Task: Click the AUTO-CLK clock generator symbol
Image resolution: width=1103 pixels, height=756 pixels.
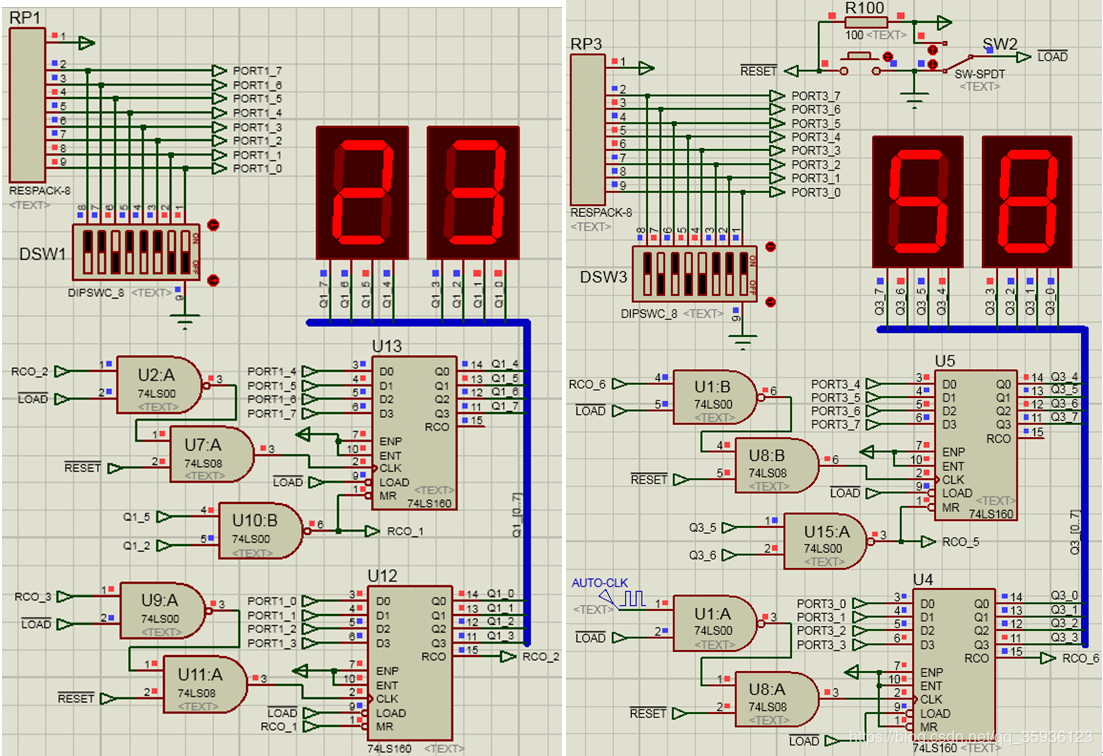Action: click(x=634, y=600)
